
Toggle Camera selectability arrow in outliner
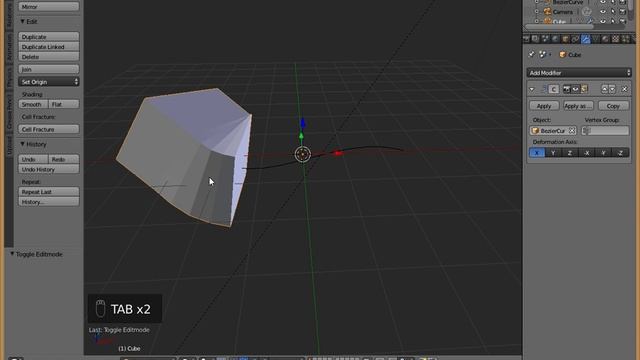pos(613,12)
